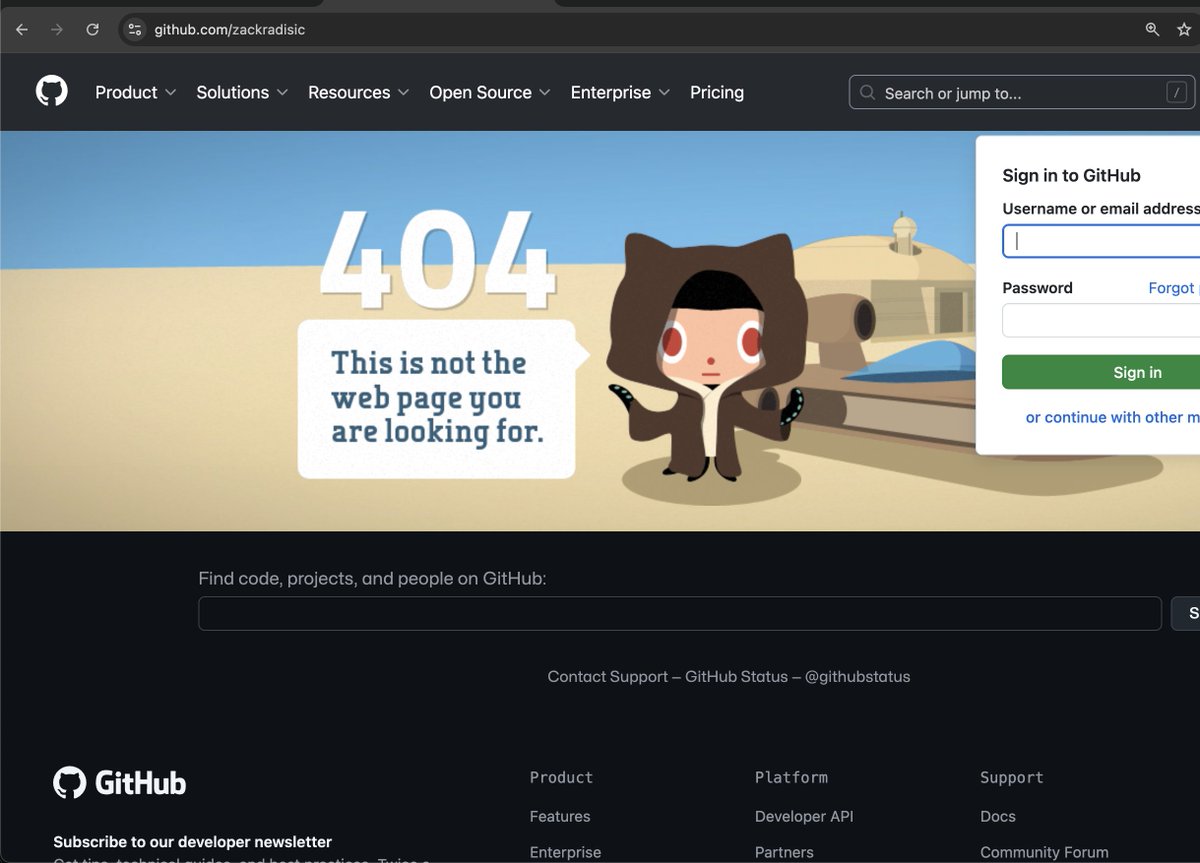Expand the Solutions dropdown menu
Image resolution: width=1200 pixels, height=863 pixels.
(242, 92)
